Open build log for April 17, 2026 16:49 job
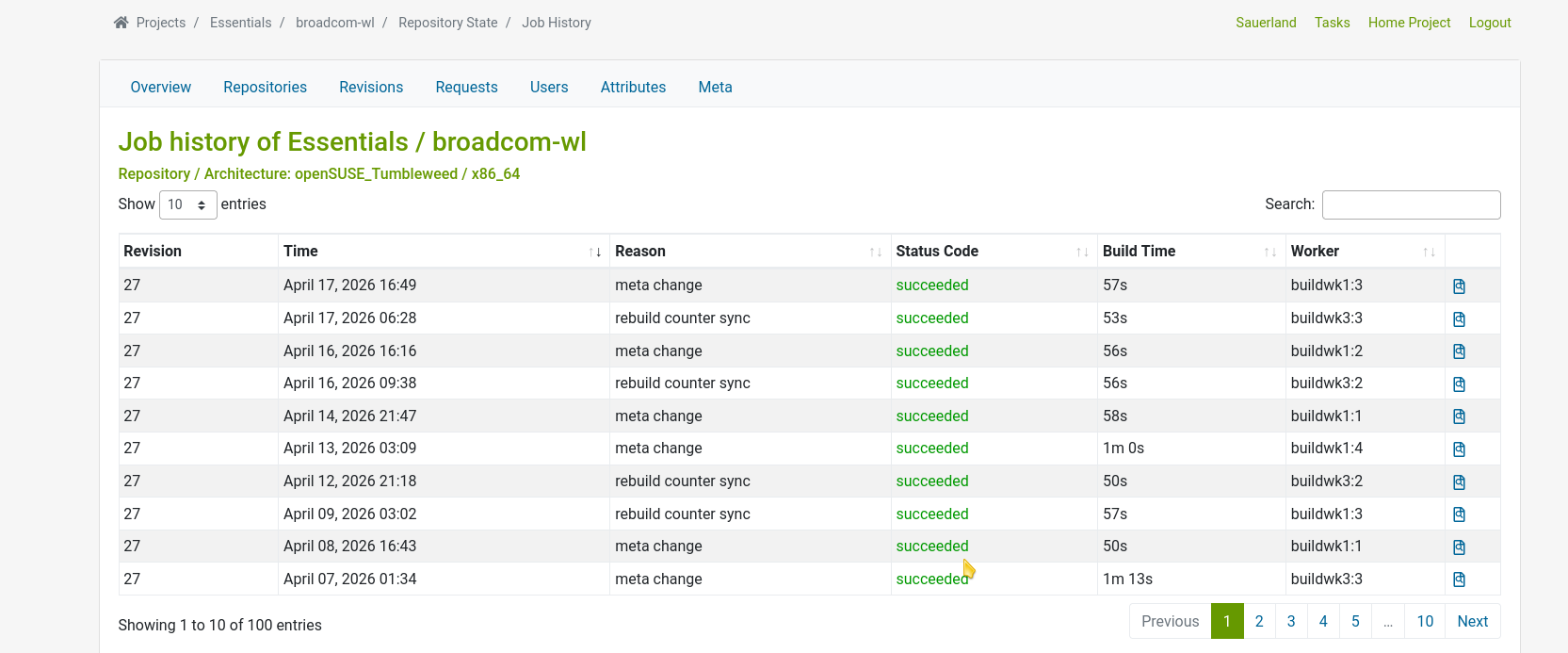The image size is (1568, 653). [1459, 286]
